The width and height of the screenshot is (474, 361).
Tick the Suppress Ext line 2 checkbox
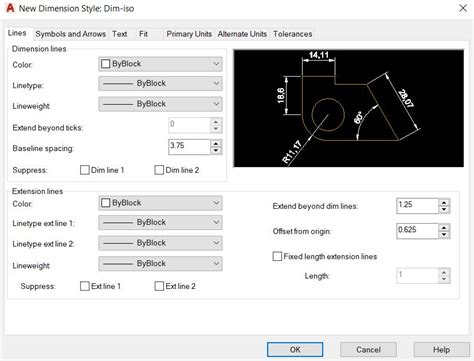click(159, 286)
